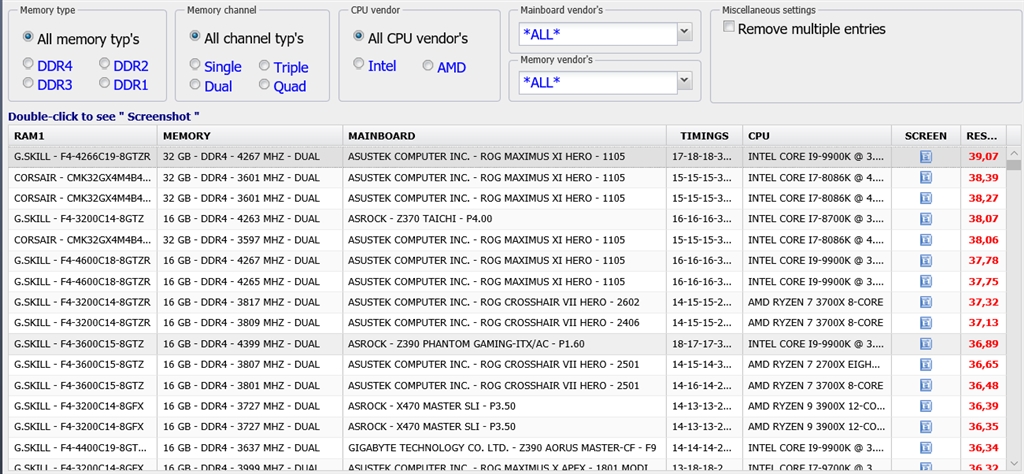
Task: Sort by MEMORY column header
Action: coord(249,136)
